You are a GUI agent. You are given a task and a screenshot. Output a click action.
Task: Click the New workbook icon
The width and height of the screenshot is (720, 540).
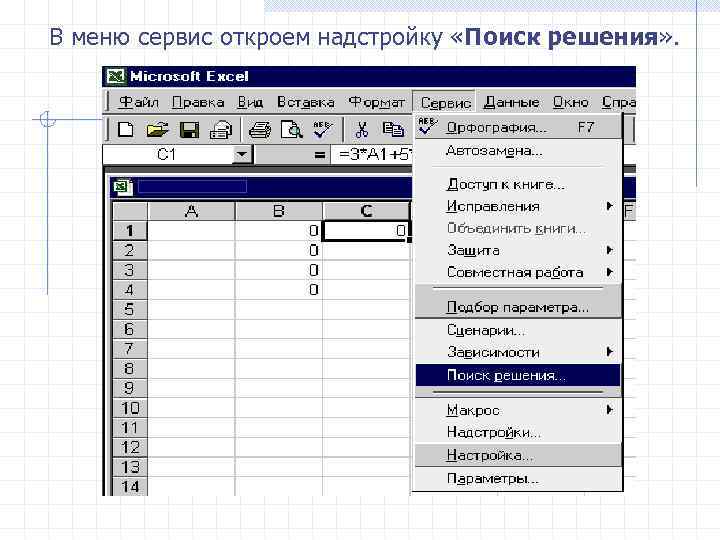(126, 129)
